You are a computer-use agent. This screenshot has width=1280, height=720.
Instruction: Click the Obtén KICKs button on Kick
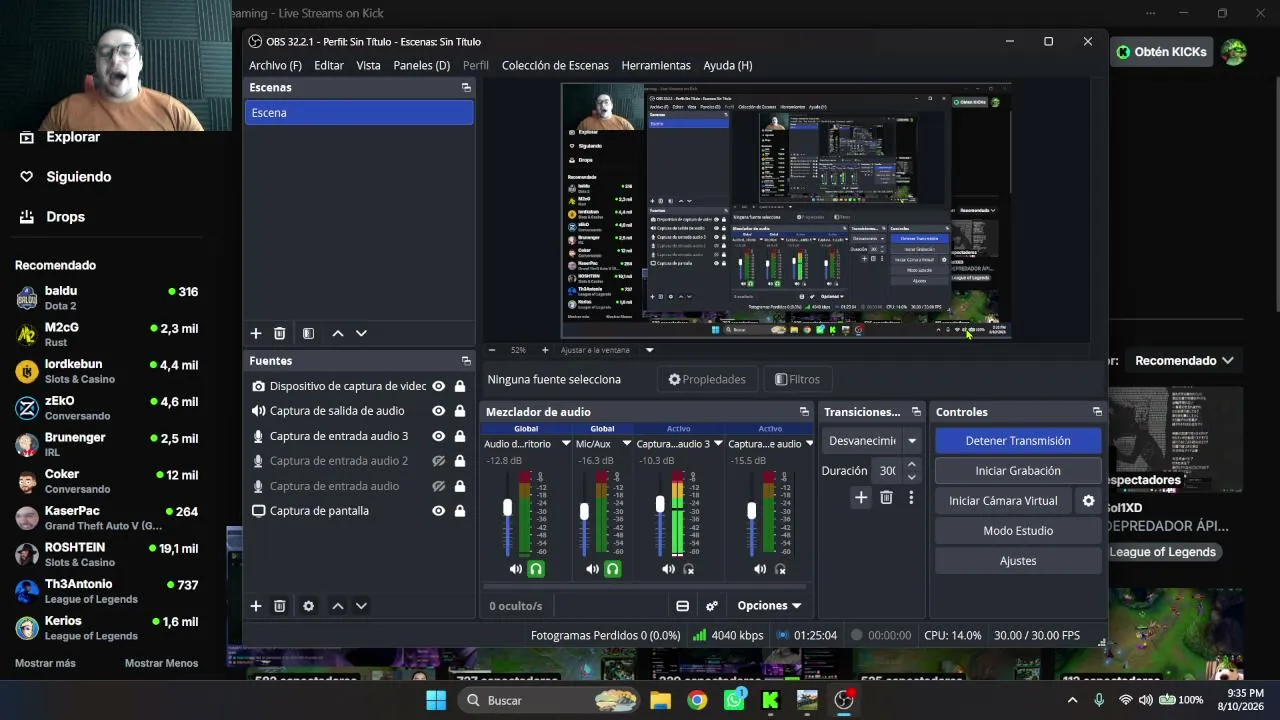pyautogui.click(x=1161, y=52)
